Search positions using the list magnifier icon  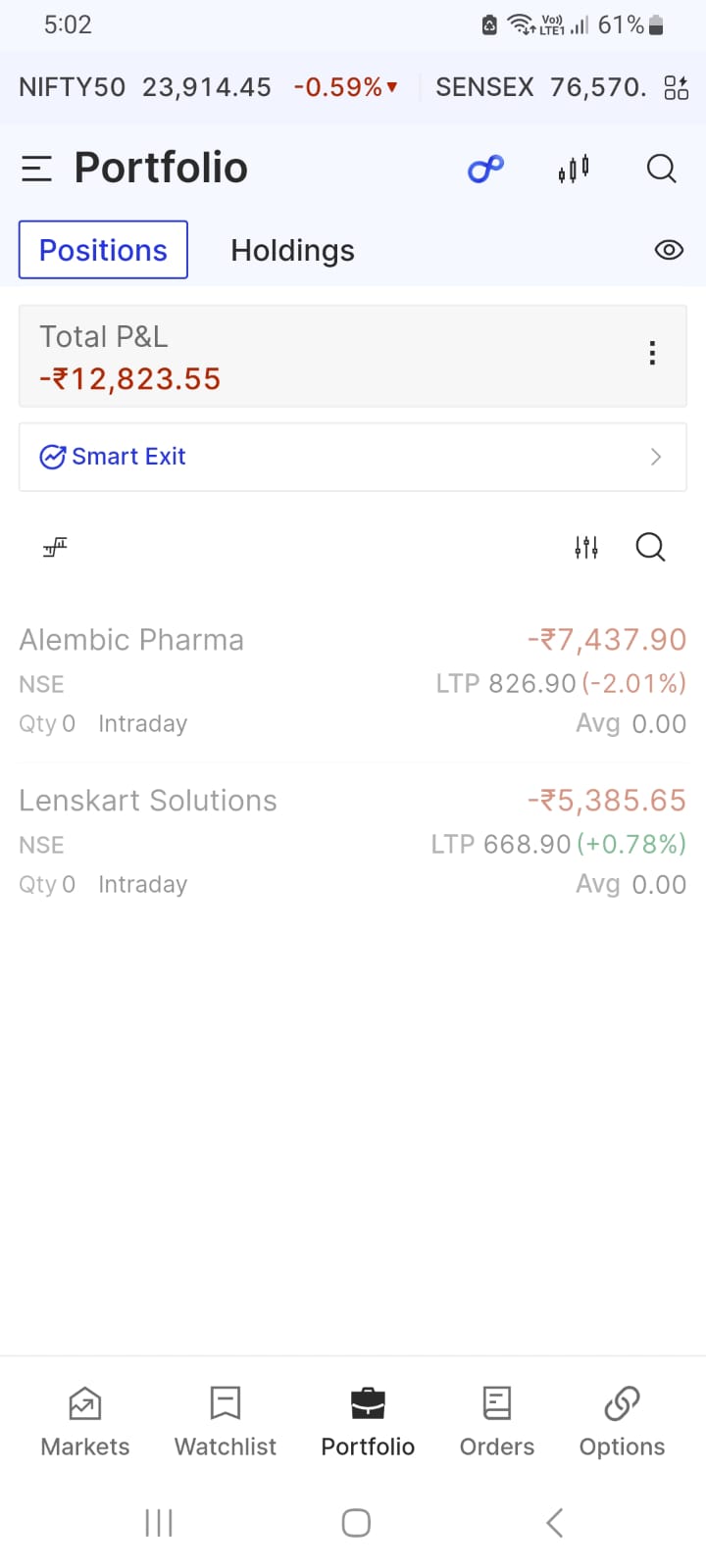tap(650, 547)
